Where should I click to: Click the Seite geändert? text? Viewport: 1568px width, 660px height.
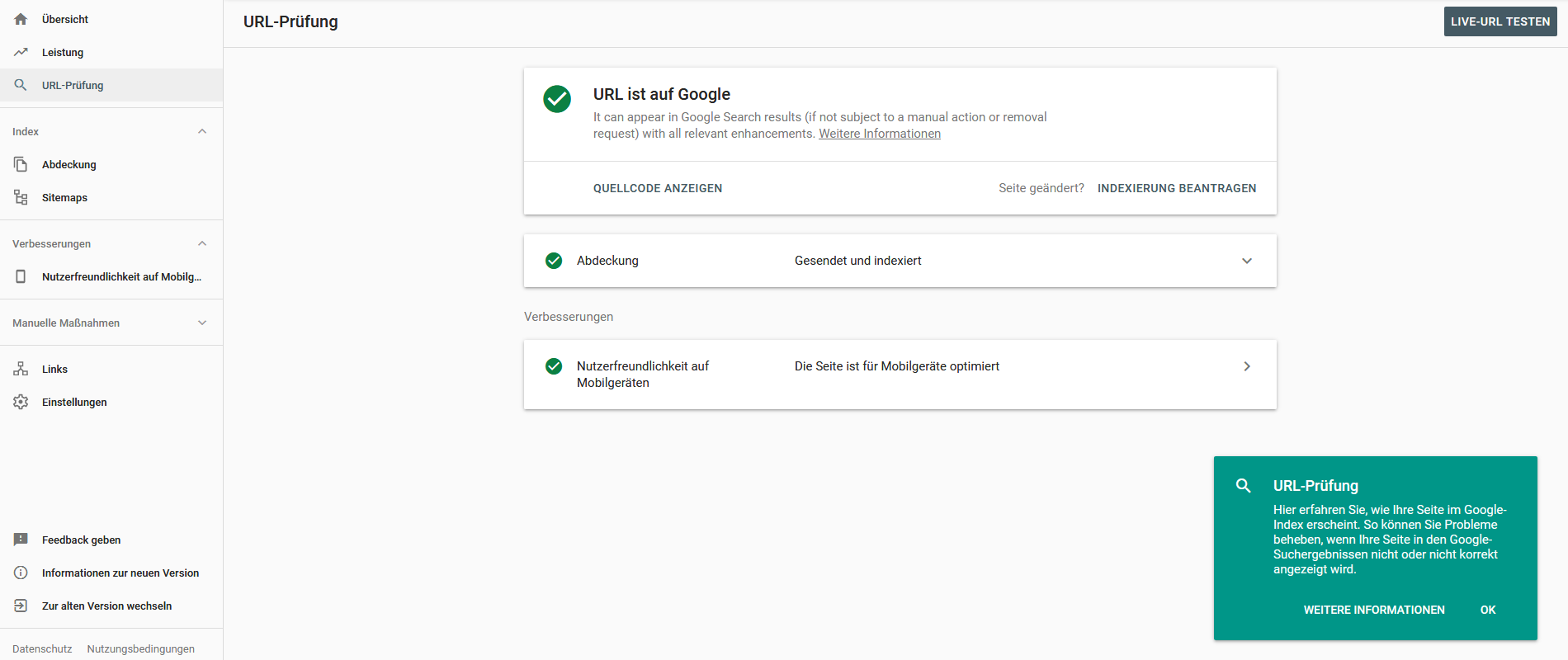1041,188
